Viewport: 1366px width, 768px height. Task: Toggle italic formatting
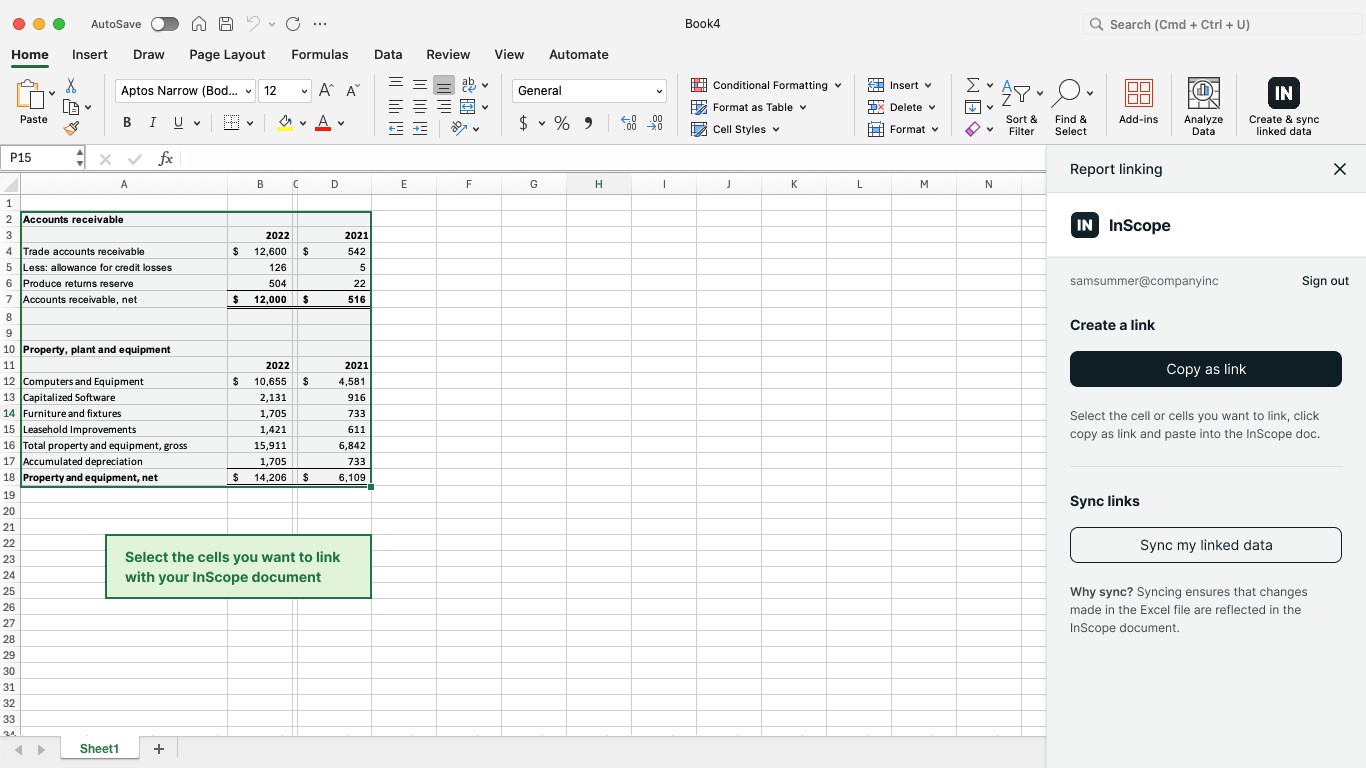152,123
